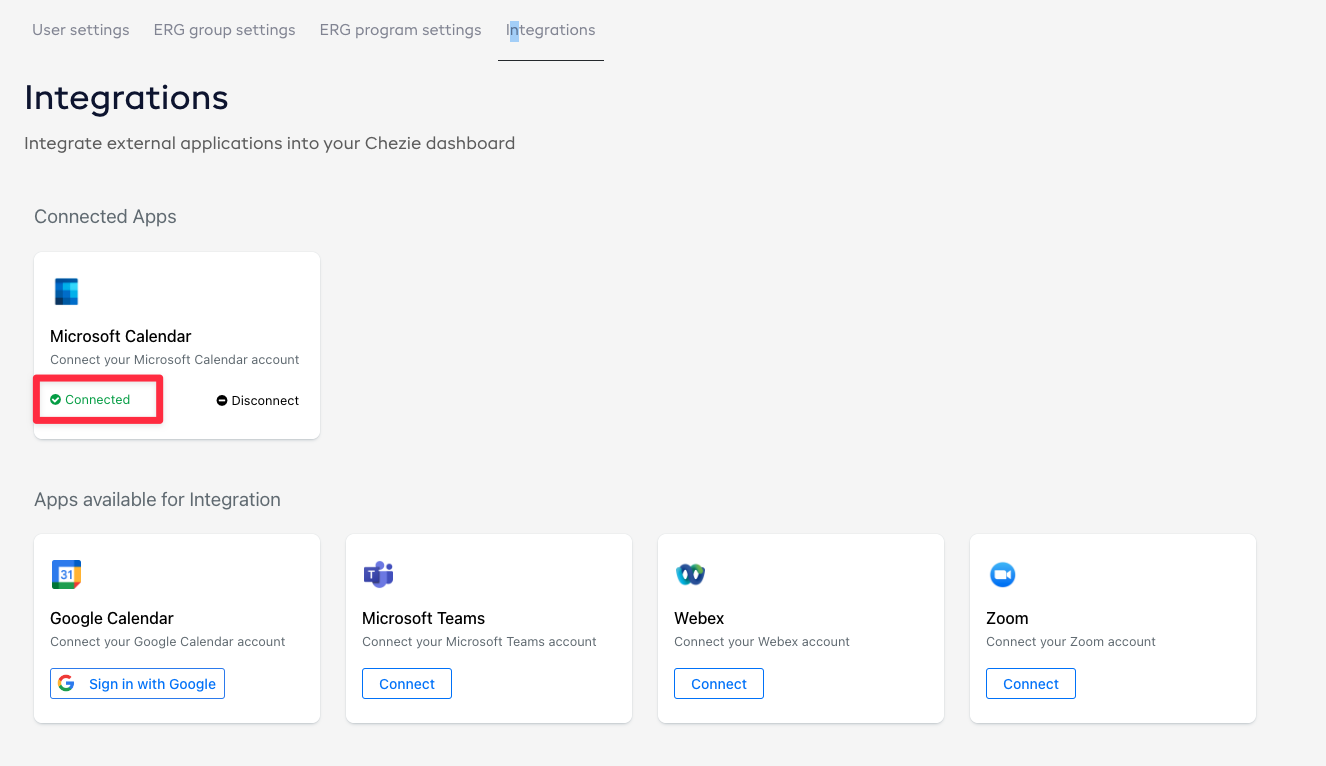Switch to ERG group settings tab
The height and width of the screenshot is (766, 1326).
pos(224,30)
